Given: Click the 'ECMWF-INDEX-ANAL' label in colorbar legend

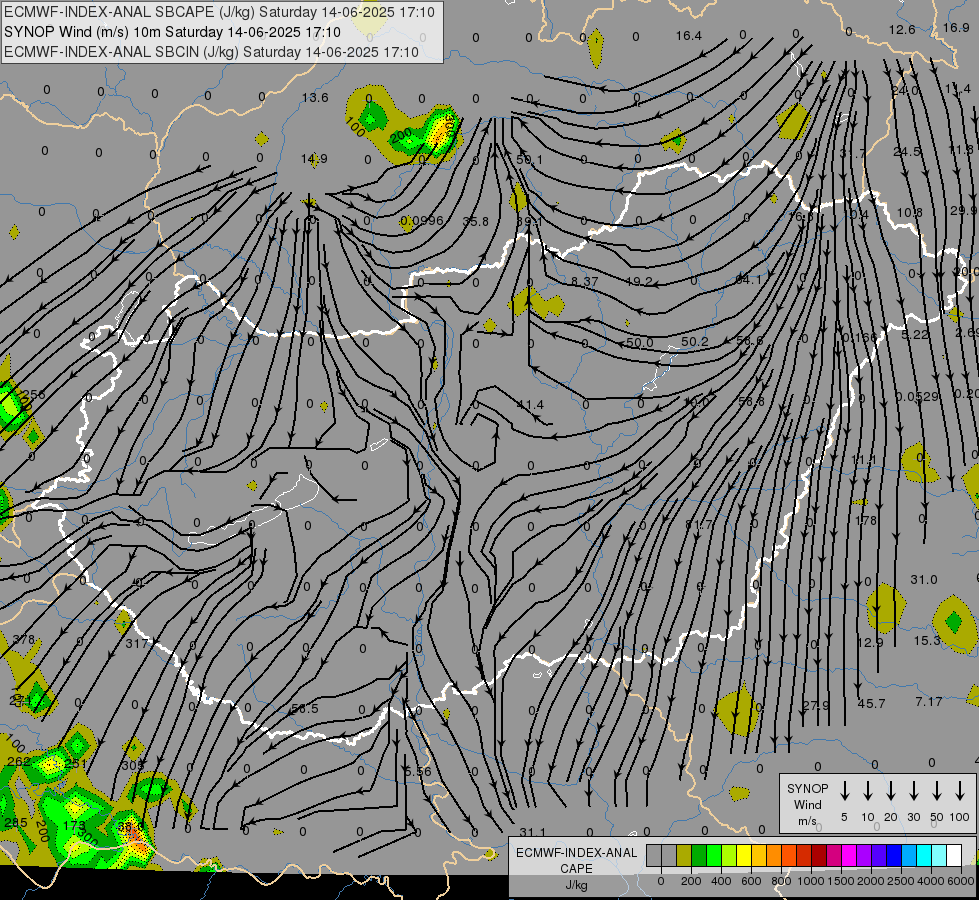Looking at the screenshot, I should point(576,853).
